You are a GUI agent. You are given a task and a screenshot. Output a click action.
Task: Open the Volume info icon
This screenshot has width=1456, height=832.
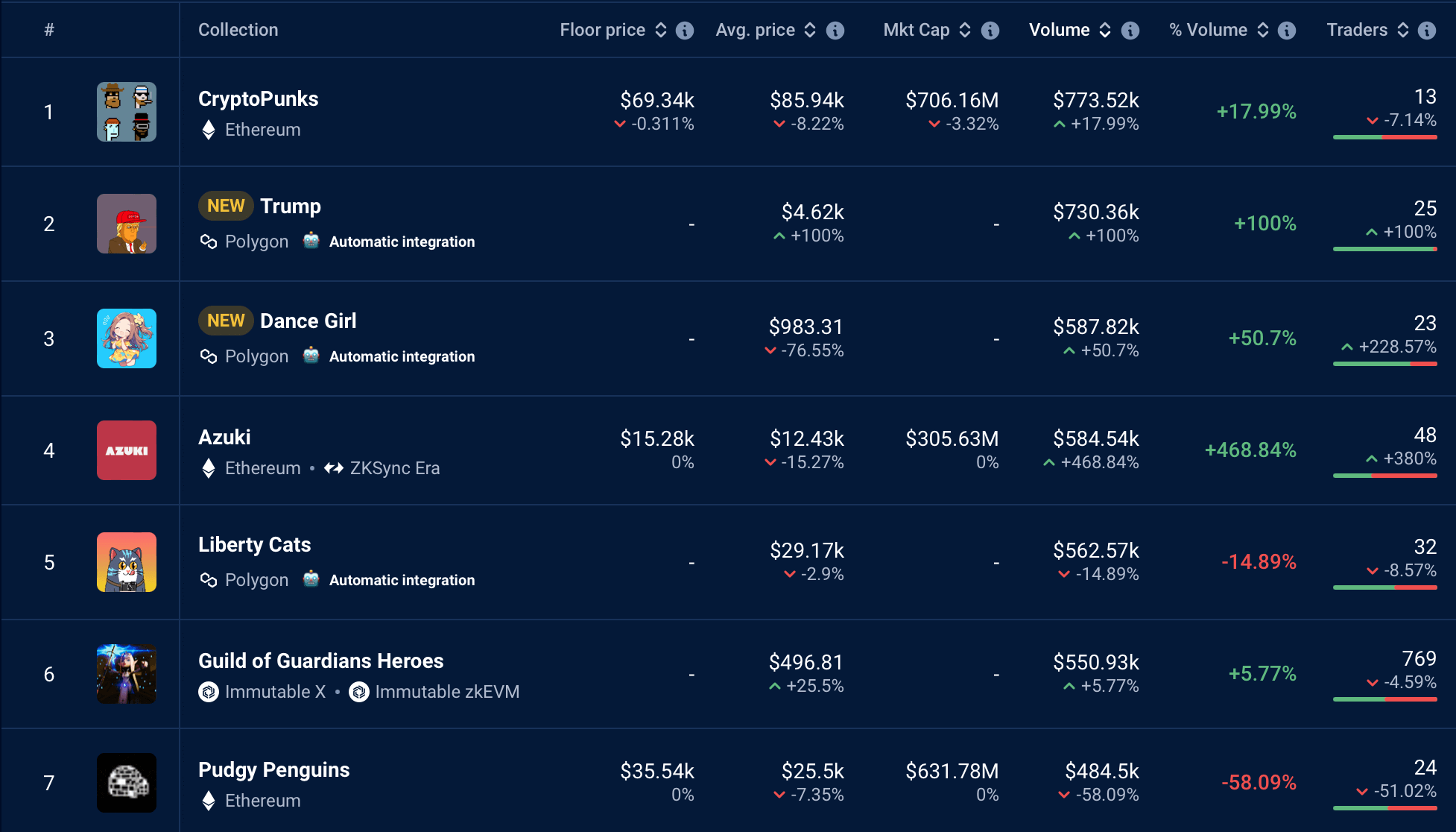click(1130, 31)
